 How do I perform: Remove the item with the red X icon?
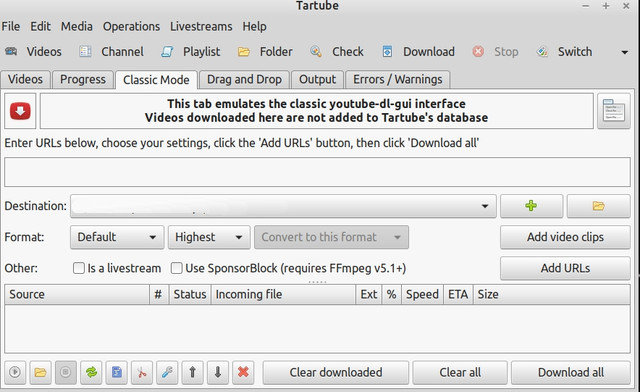pyautogui.click(x=243, y=372)
